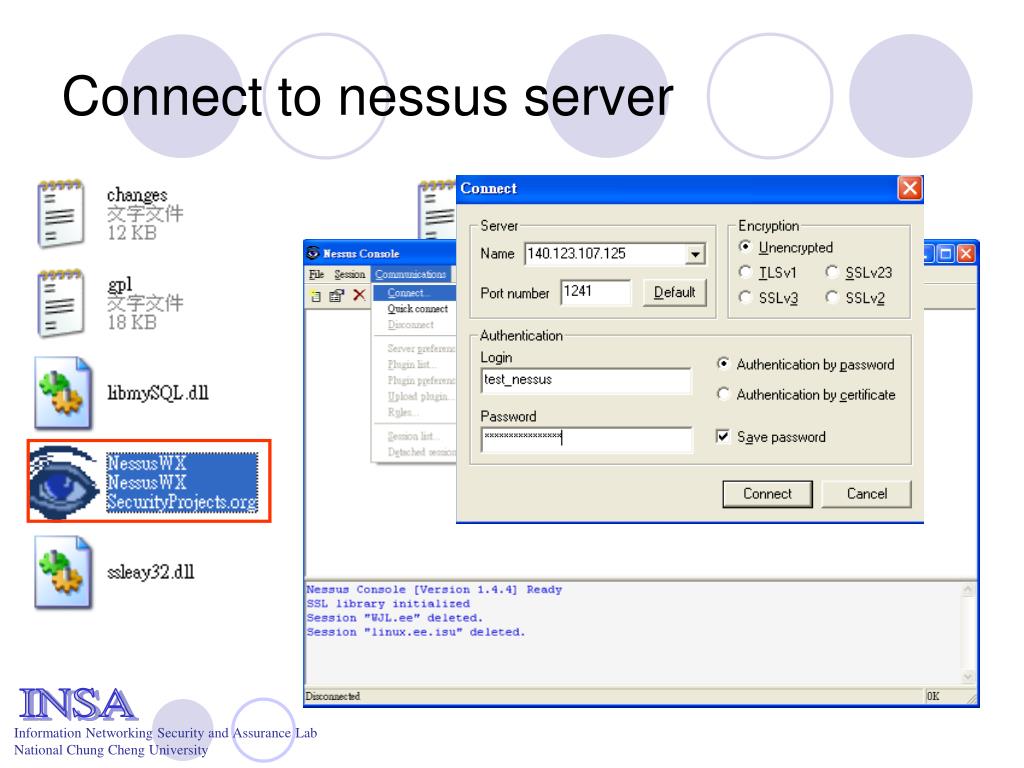Select Unencrypted encryption option
Viewport: 1024px width, 768px height.
coord(788,248)
